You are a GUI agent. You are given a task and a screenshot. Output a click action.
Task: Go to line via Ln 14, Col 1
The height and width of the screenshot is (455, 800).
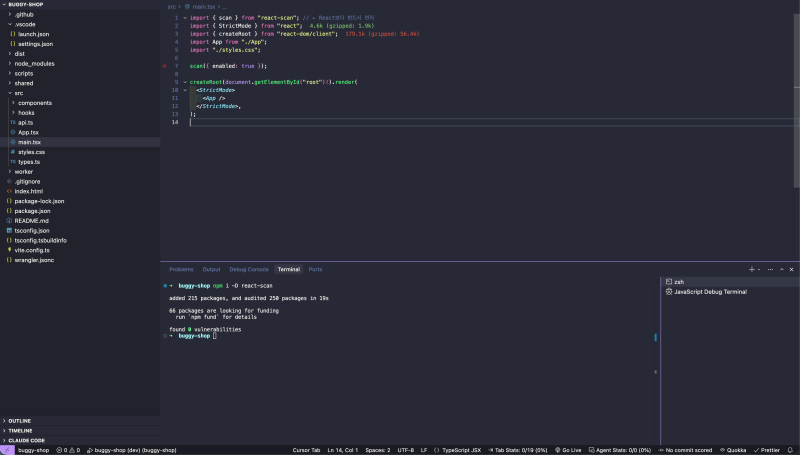[x=342, y=450]
